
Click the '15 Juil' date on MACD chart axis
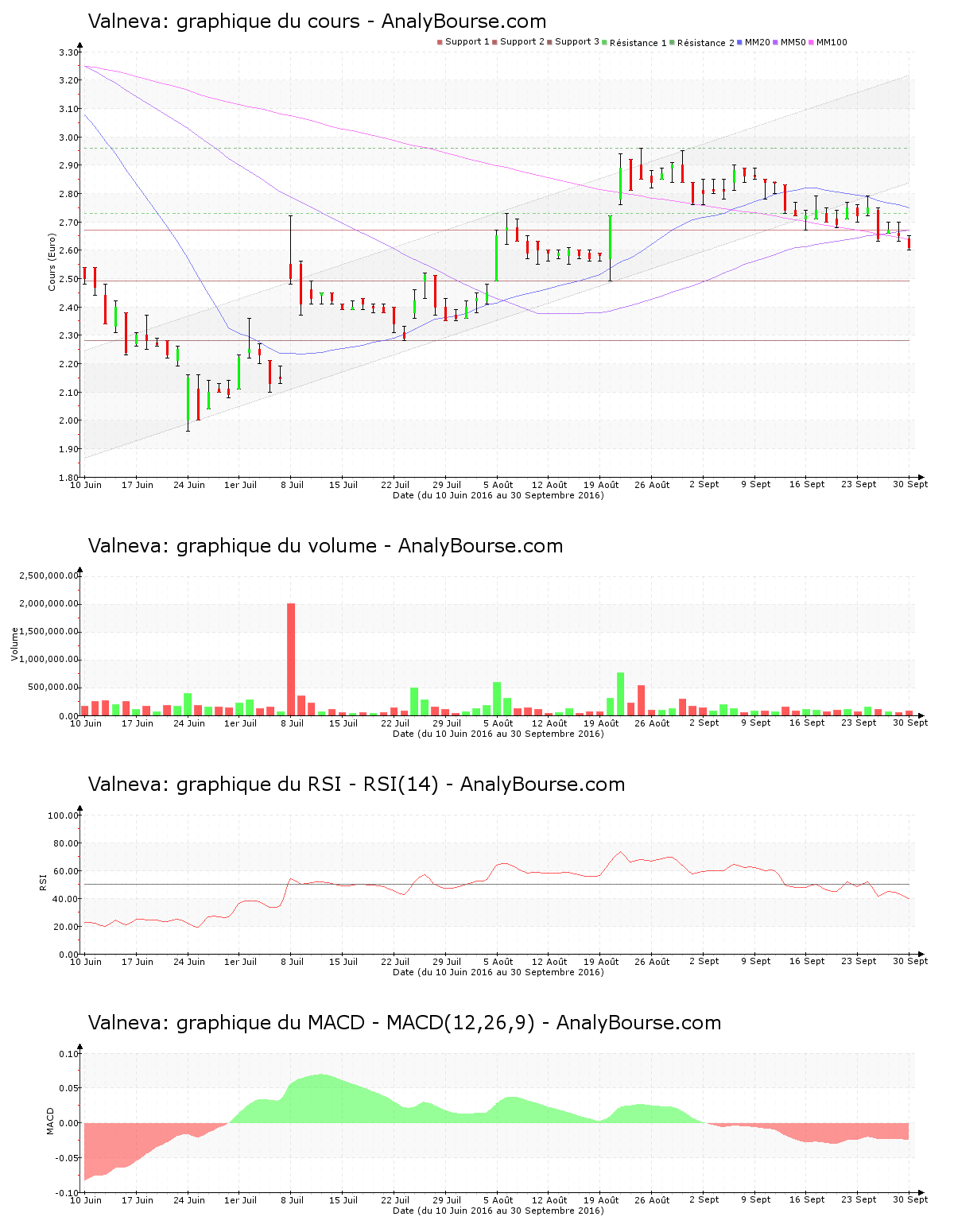[x=343, y=1200]
